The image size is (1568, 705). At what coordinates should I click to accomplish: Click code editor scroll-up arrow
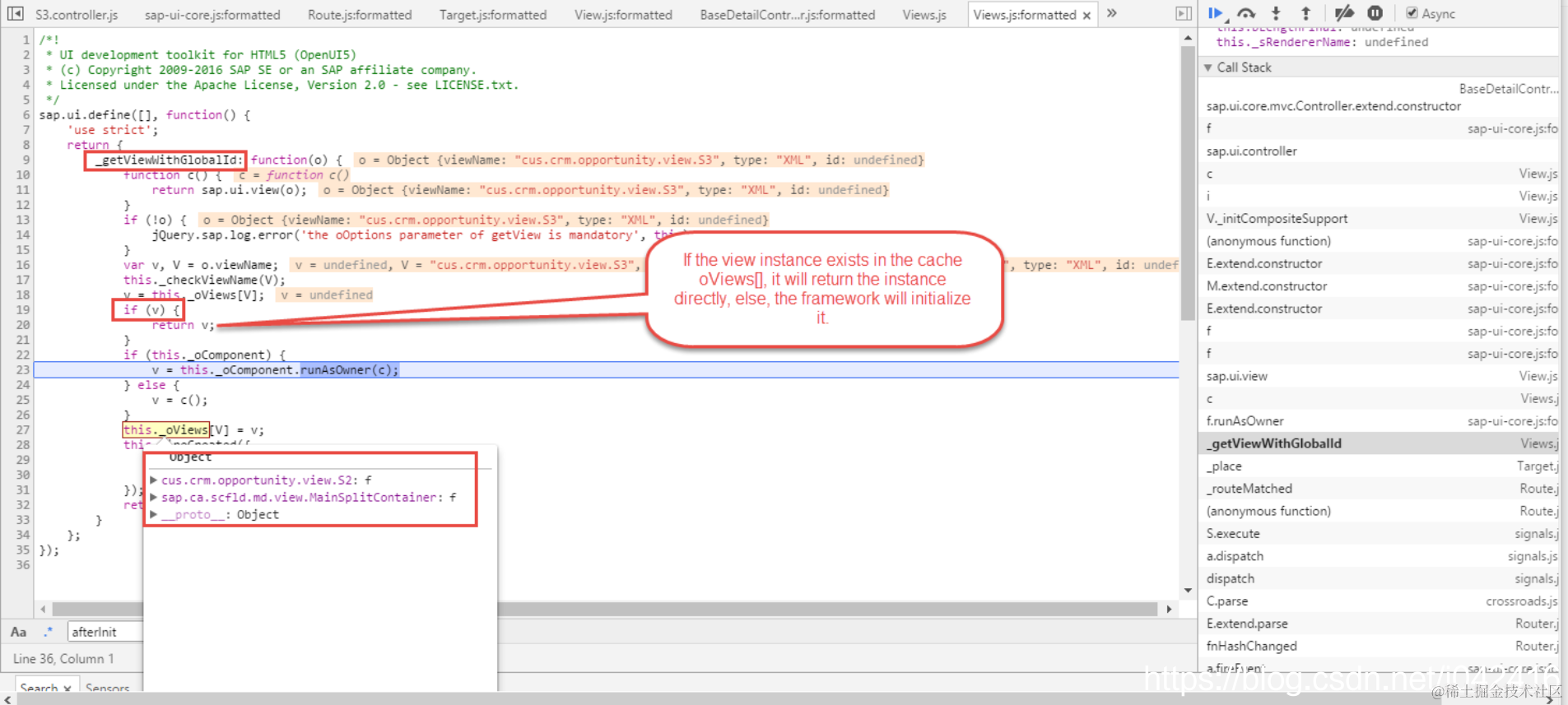pos(1188,38)
